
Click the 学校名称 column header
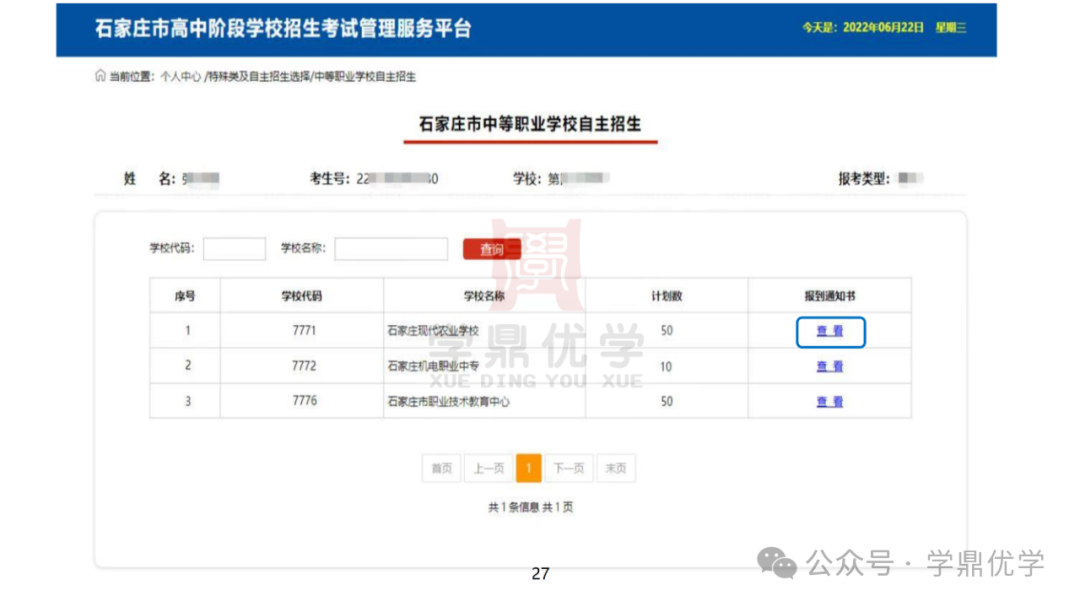click(x=484, y=296)
